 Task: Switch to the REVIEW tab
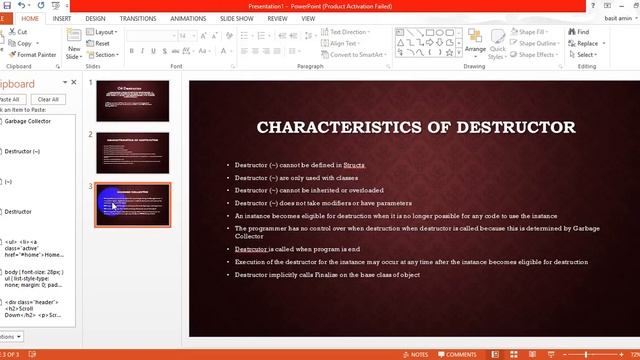click(277, 19)
